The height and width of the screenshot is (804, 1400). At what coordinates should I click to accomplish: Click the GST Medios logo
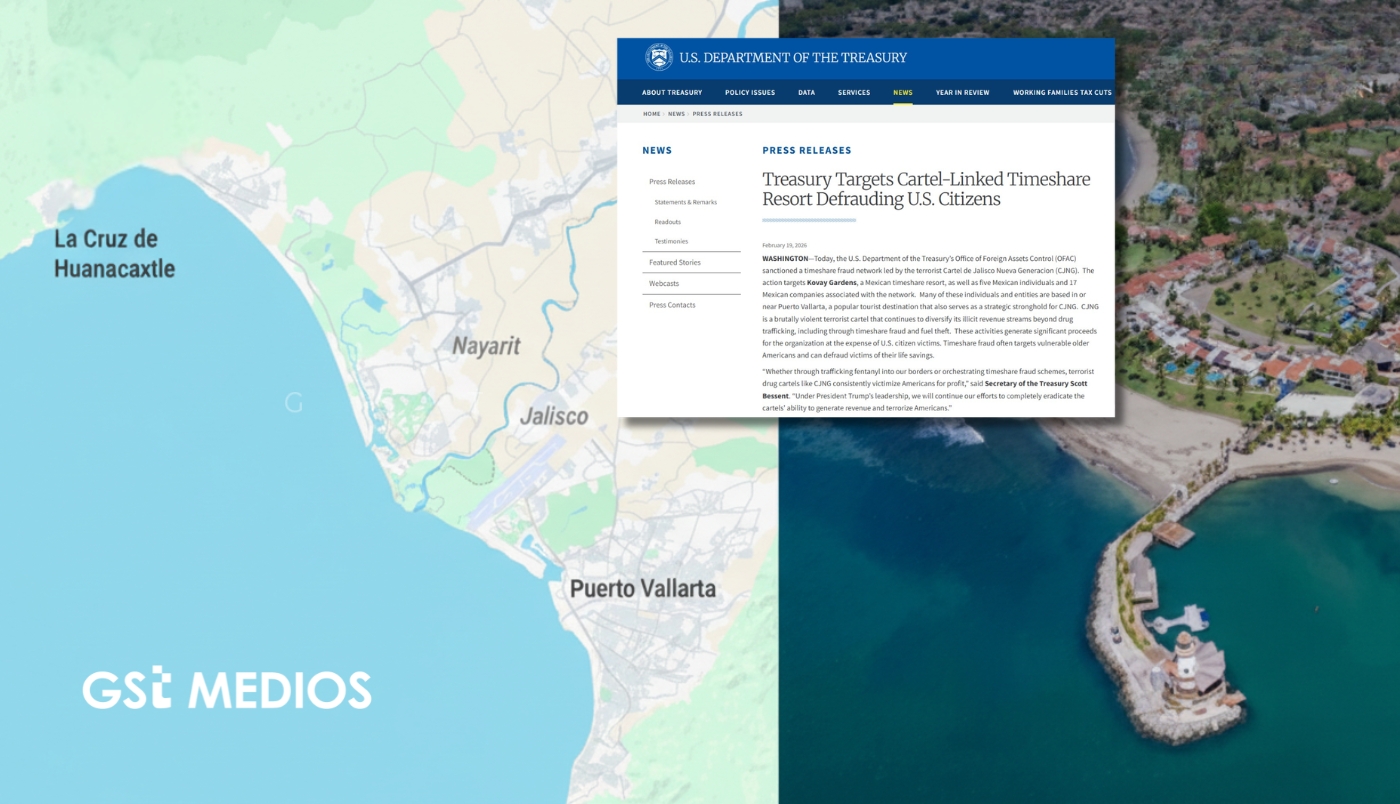(227, 689)
